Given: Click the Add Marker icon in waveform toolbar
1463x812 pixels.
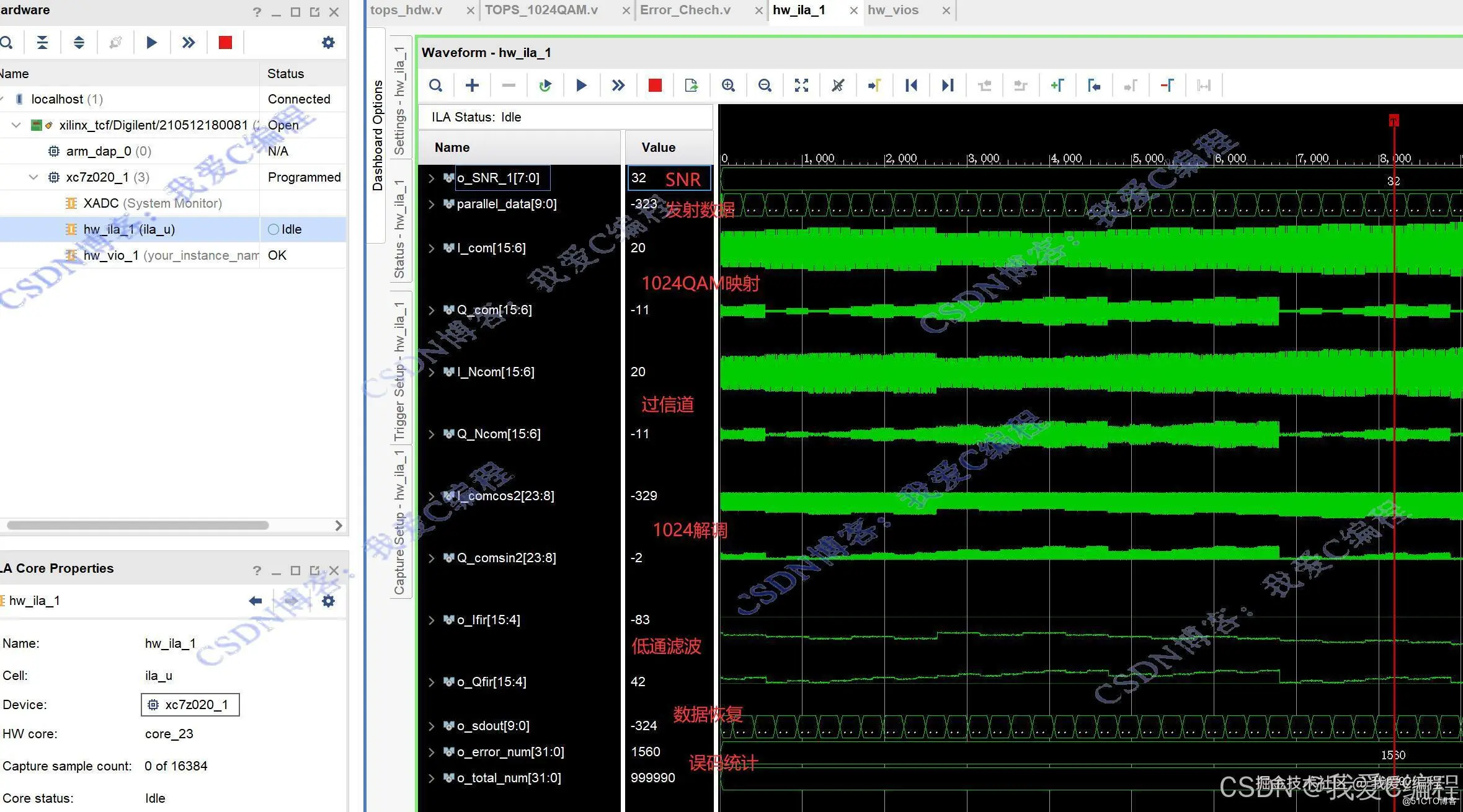Looking at the screenshot, I should [1057, 86].
